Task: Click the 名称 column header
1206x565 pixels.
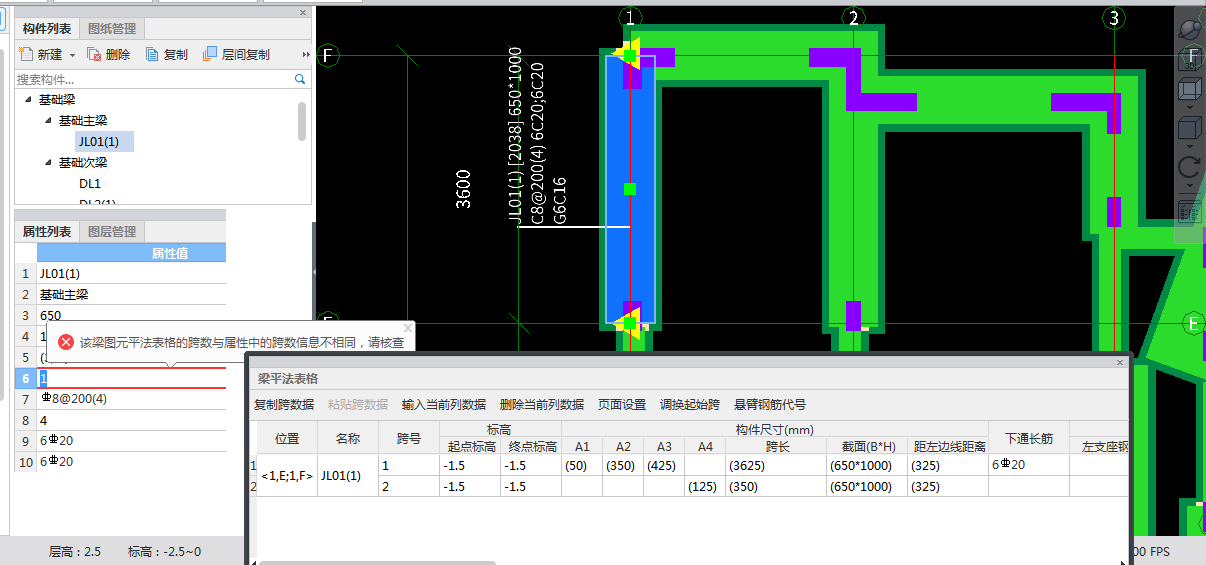Action: (348, 438)
